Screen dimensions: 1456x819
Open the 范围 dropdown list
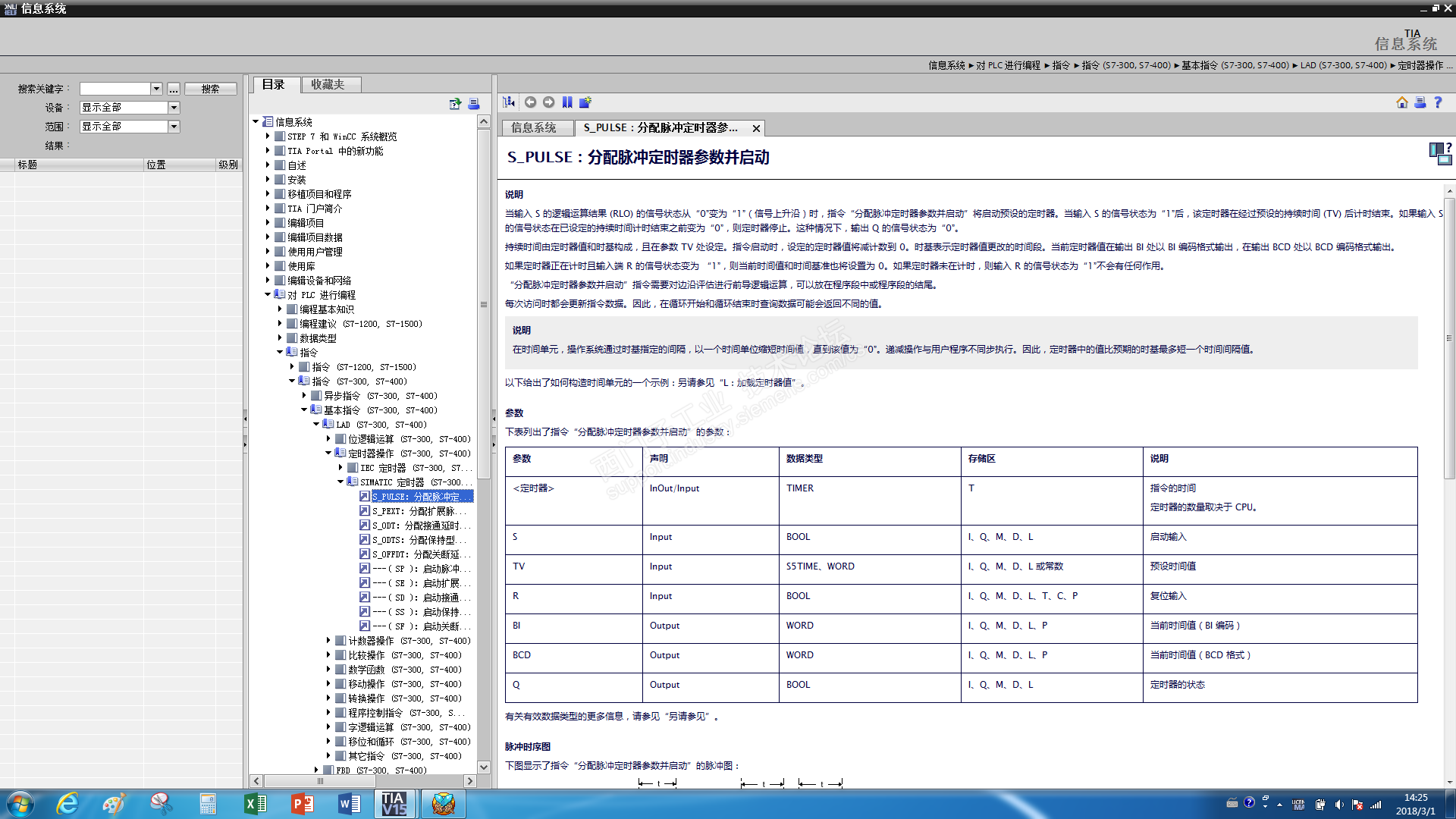tap(174, 127)
